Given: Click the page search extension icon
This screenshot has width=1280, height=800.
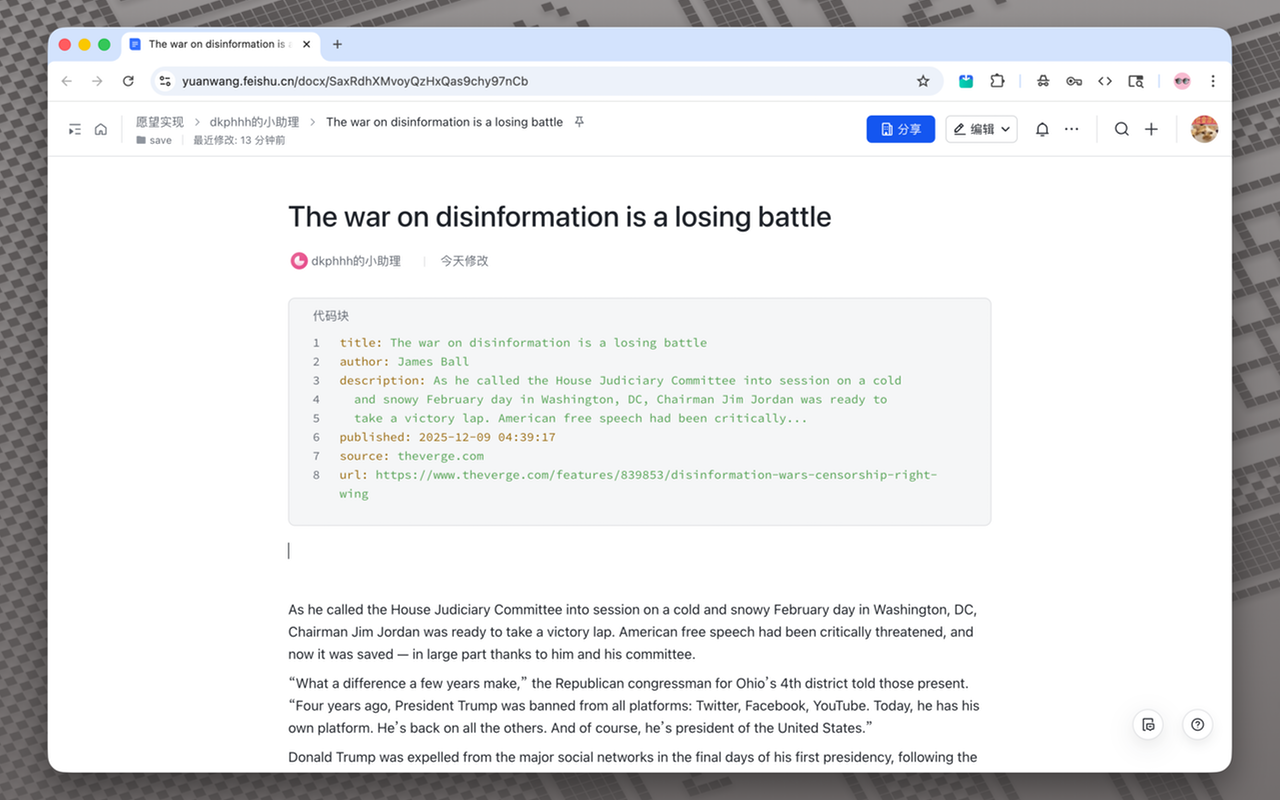Looking at the screenshot, I should pos(1136,81).
